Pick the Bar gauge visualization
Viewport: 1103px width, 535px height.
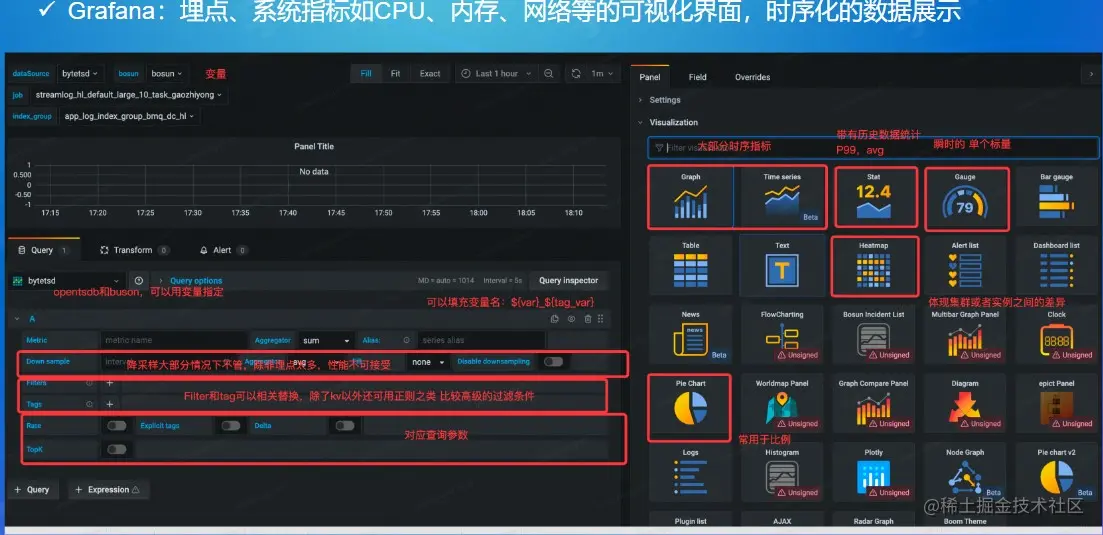(x=1056, y=197)
